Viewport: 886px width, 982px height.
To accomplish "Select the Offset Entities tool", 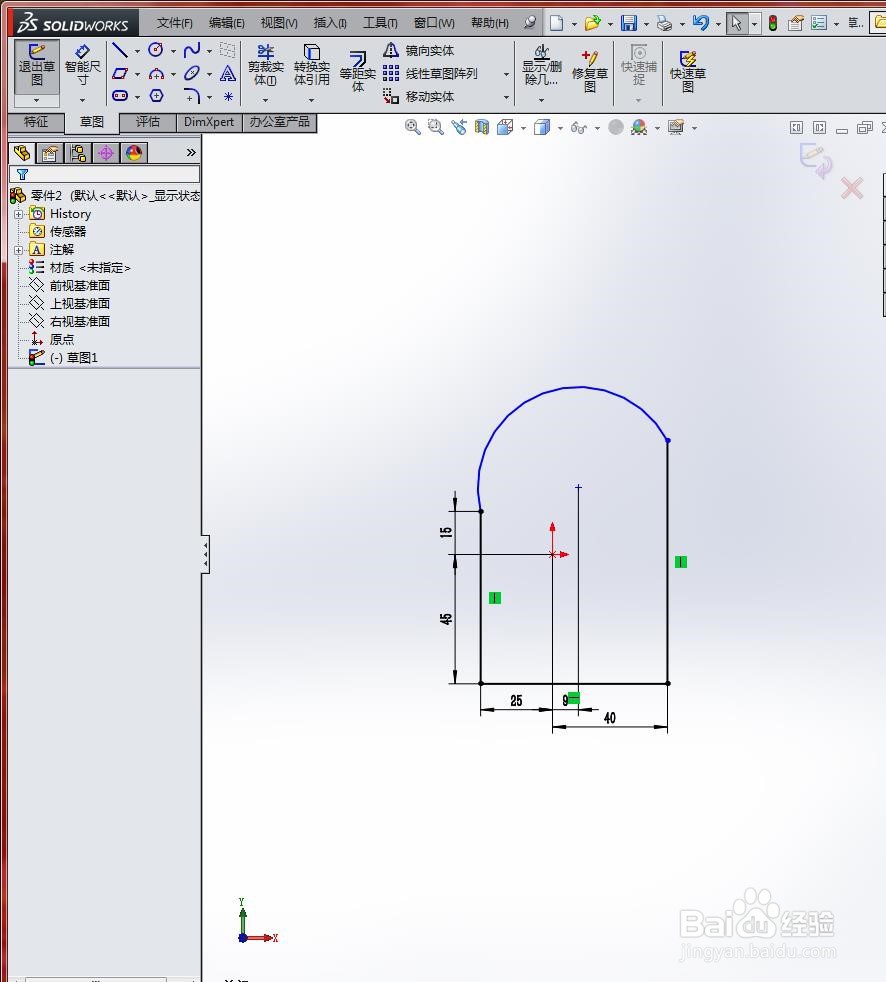I will tap(357, 68).
